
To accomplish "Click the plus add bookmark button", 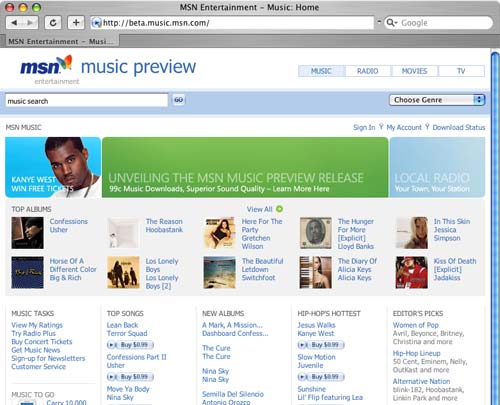I will (x=76, y=23).
